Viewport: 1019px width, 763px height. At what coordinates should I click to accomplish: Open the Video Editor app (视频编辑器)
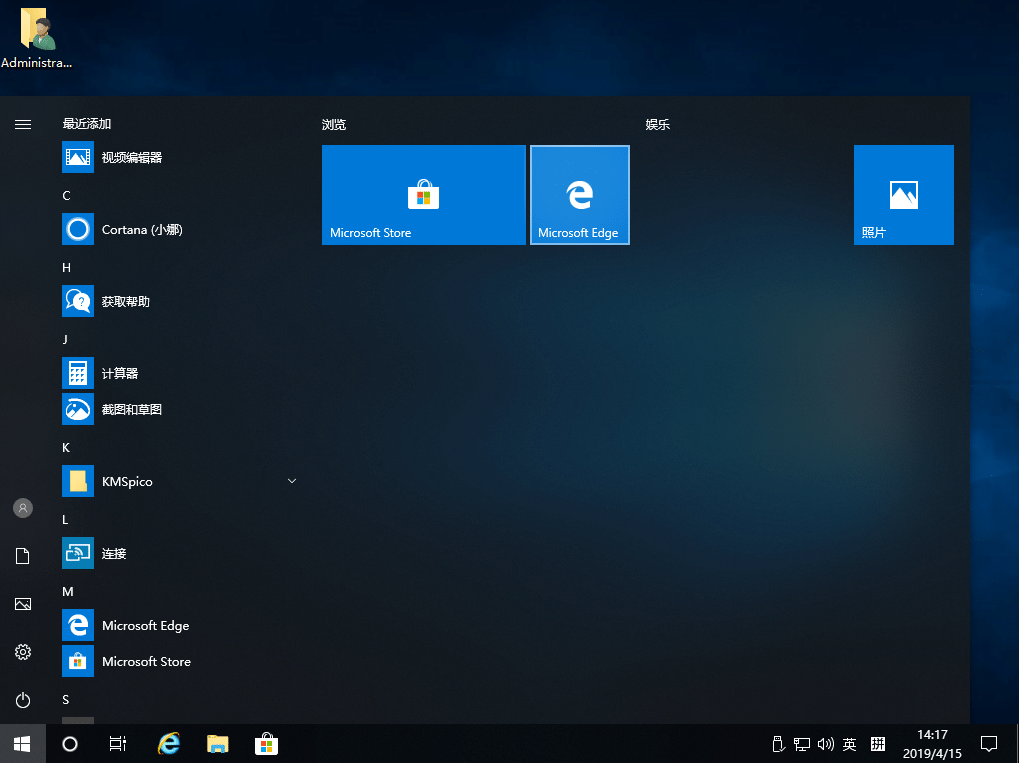[131, 158]
